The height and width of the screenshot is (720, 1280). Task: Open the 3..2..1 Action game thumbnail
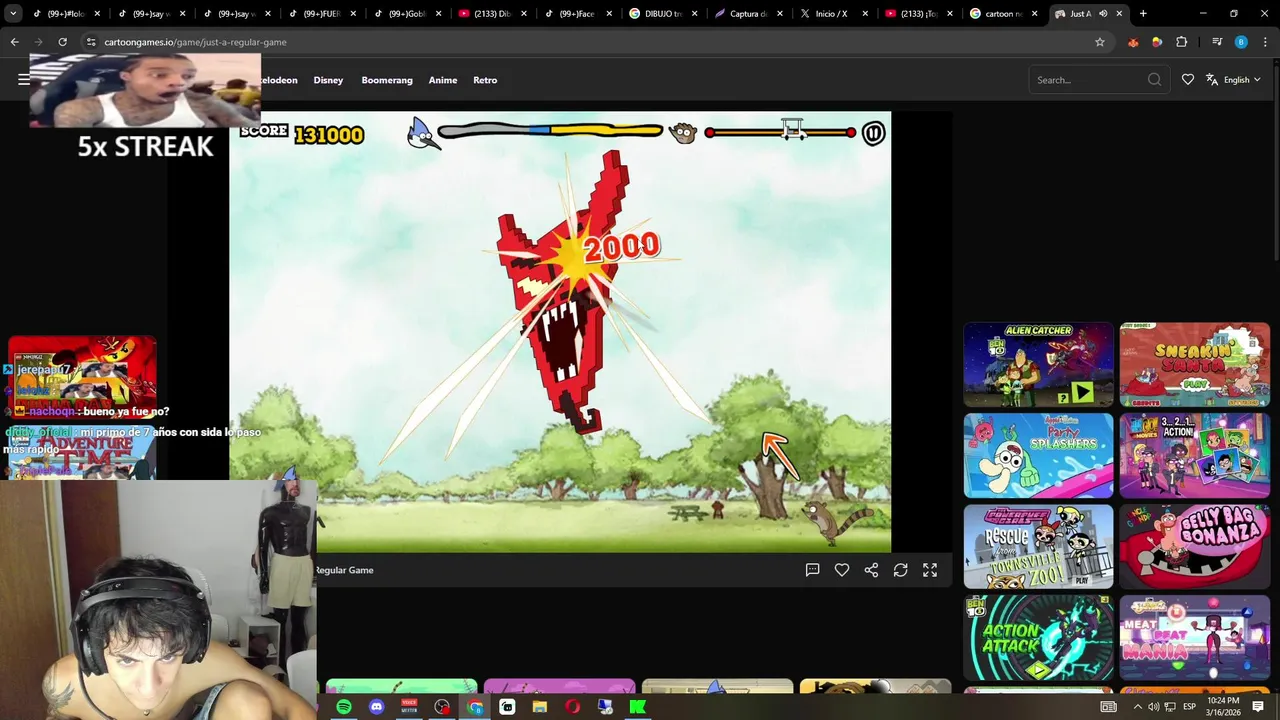coord(1194,455)
